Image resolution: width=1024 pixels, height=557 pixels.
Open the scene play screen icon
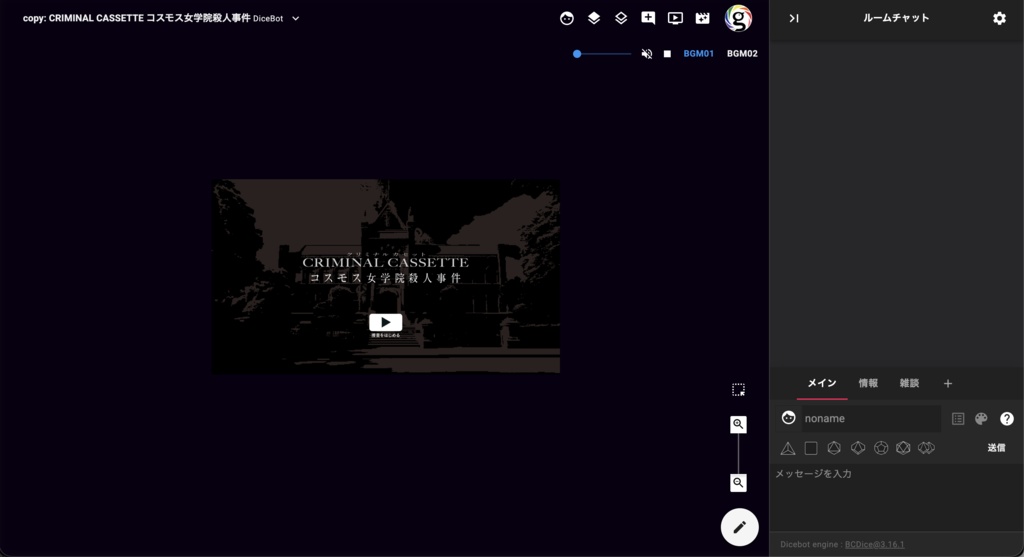(675, 18)
